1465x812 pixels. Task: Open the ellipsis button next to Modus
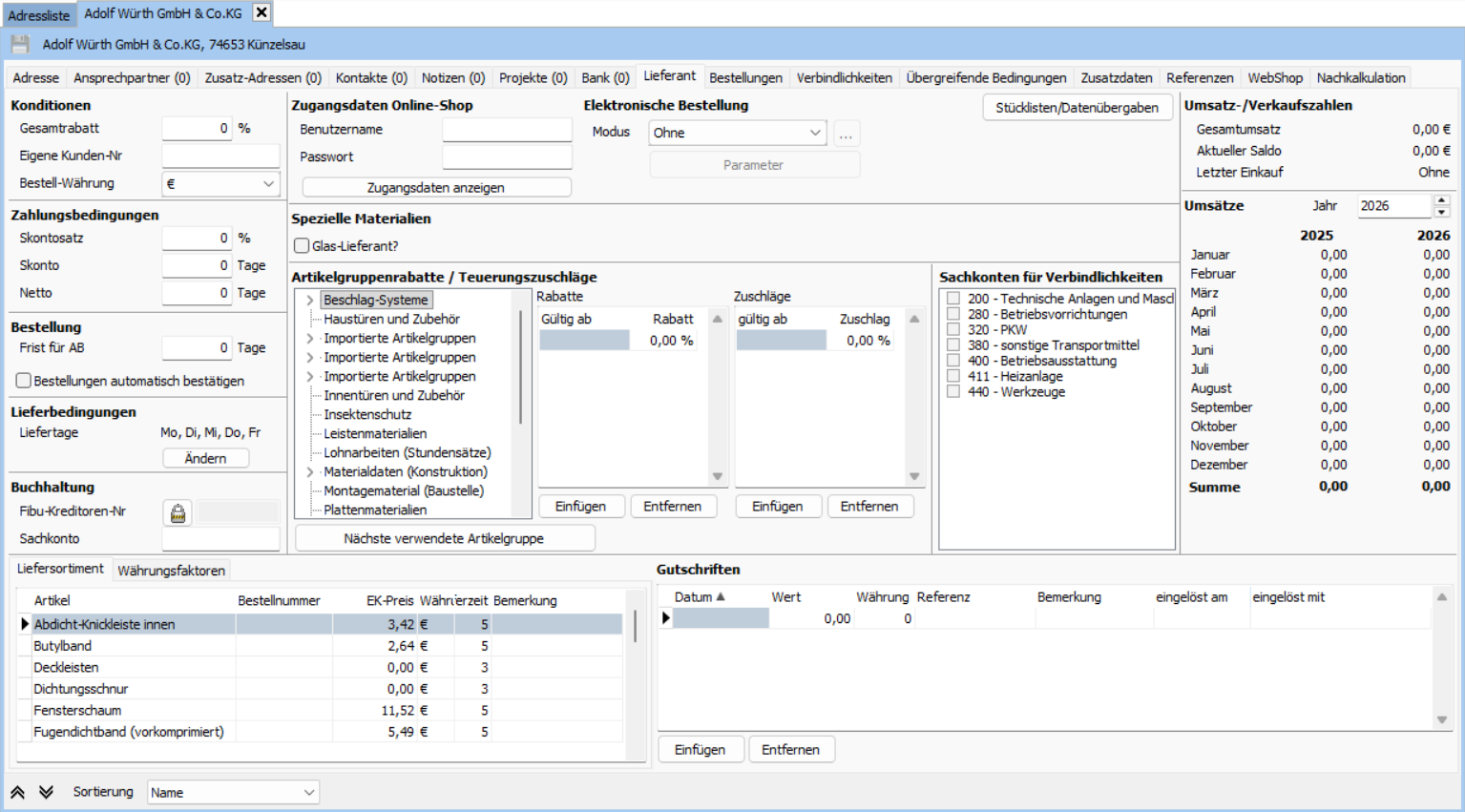846,134
